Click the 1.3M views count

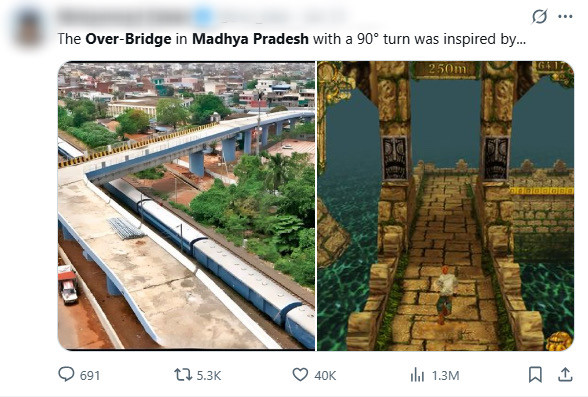tap(446, 375)
